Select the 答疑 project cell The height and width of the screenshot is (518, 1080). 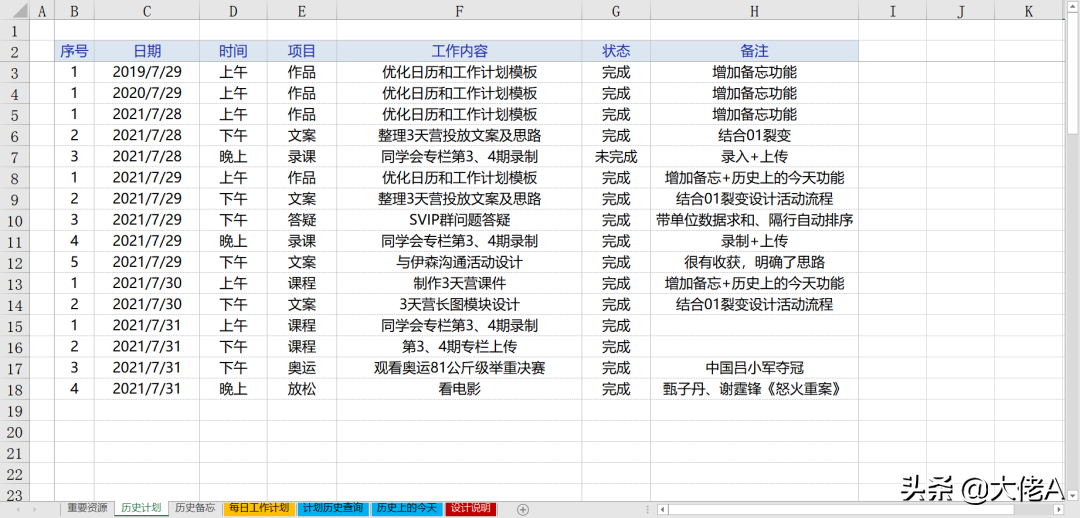302,220
